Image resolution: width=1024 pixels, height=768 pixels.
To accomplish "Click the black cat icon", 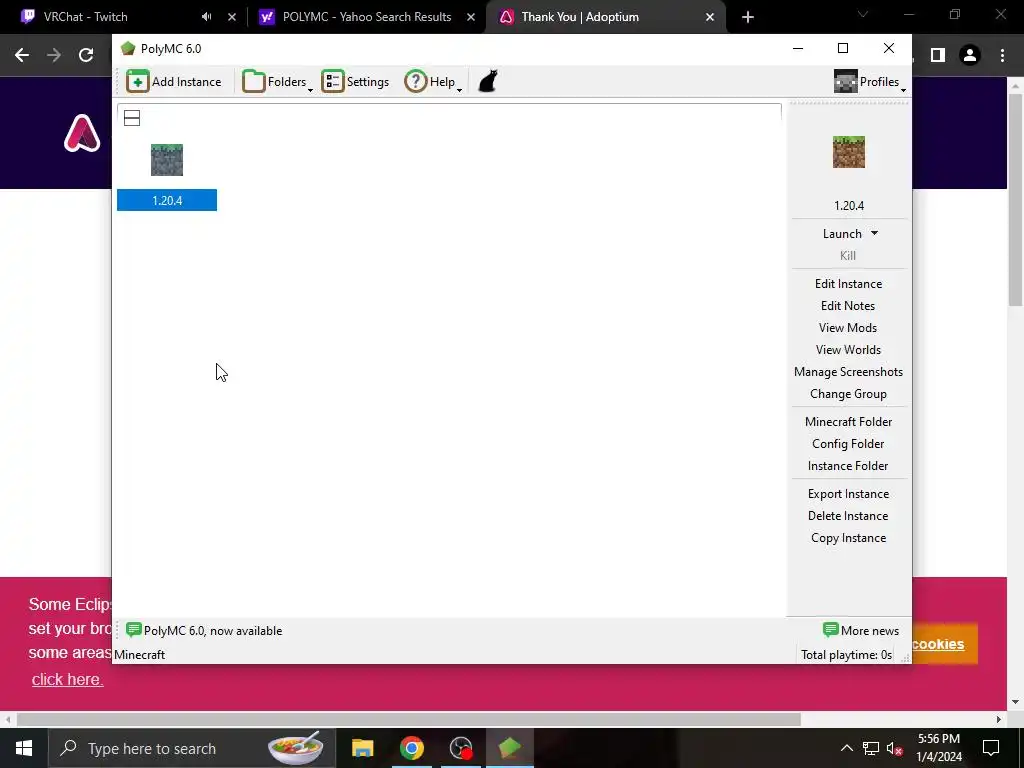I will point(488,82).
